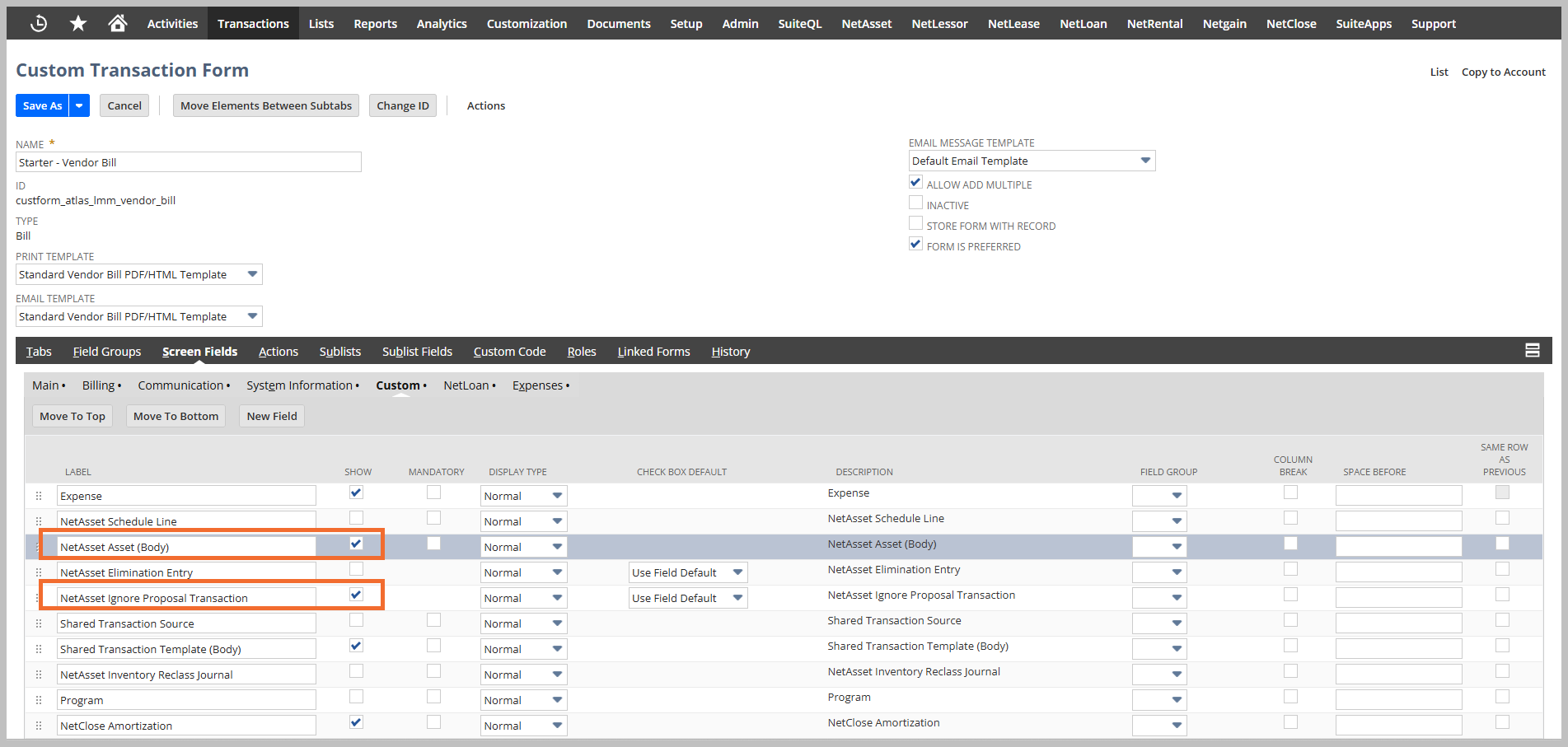Enable Store Form With Record checkbox
1568x747 pixels.
pyautogui.click(x=915, y=223)
